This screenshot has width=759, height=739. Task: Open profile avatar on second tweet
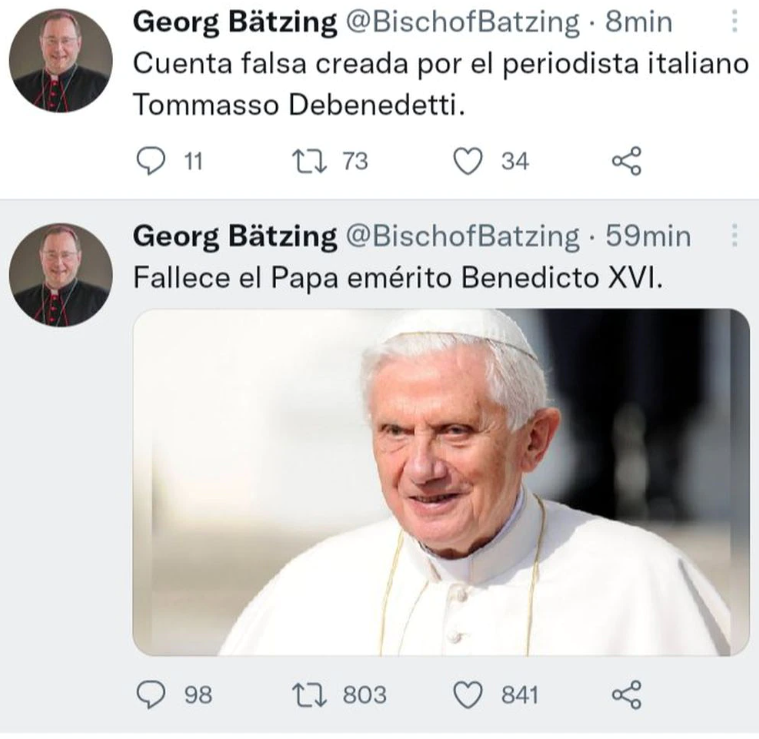[x=60, y=275]
